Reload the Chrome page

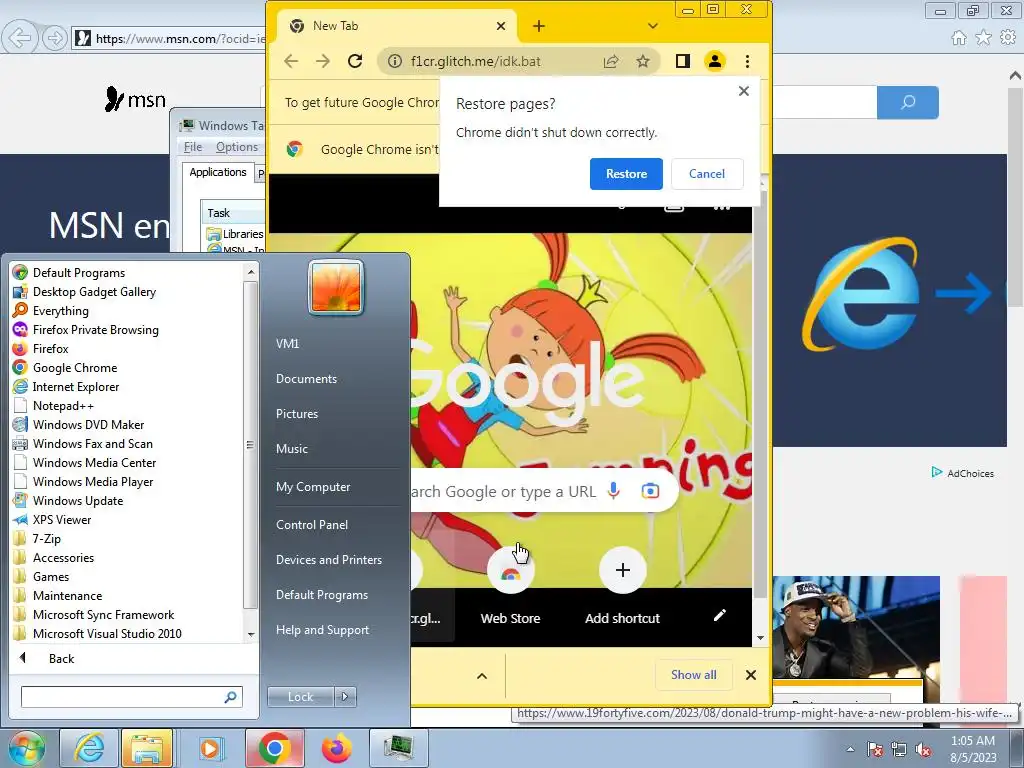355,61
